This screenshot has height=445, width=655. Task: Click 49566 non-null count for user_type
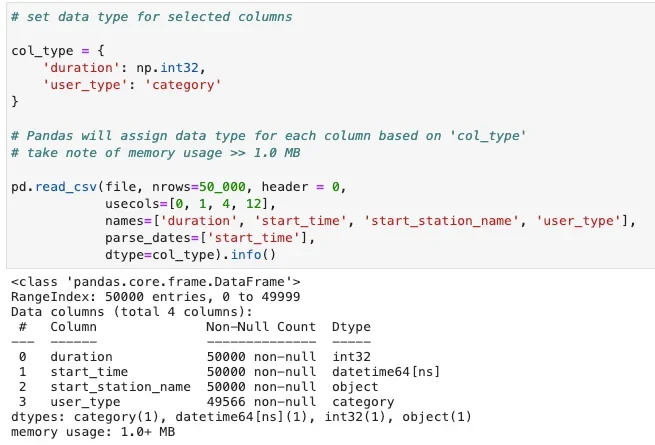[x=261, y=402]
